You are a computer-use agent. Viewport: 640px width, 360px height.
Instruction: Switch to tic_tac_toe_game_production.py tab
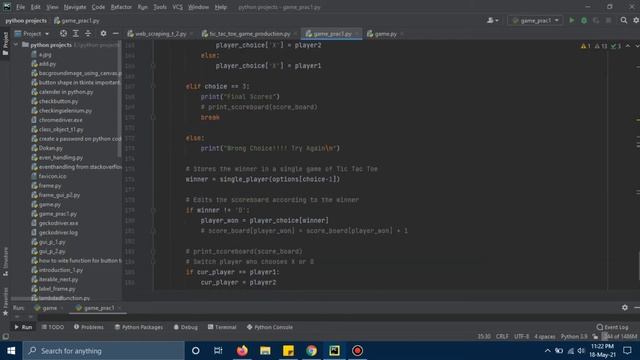(x=249, y=34)
